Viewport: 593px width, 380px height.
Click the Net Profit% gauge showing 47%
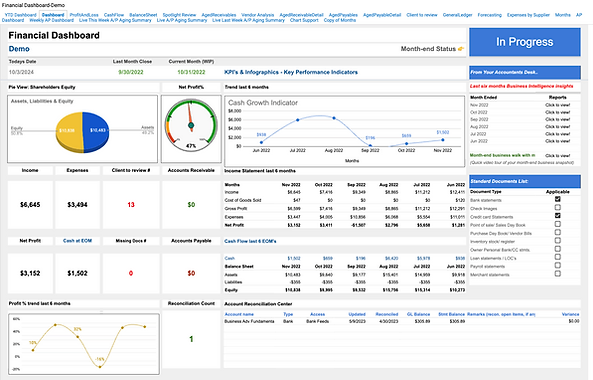(191, 125)
